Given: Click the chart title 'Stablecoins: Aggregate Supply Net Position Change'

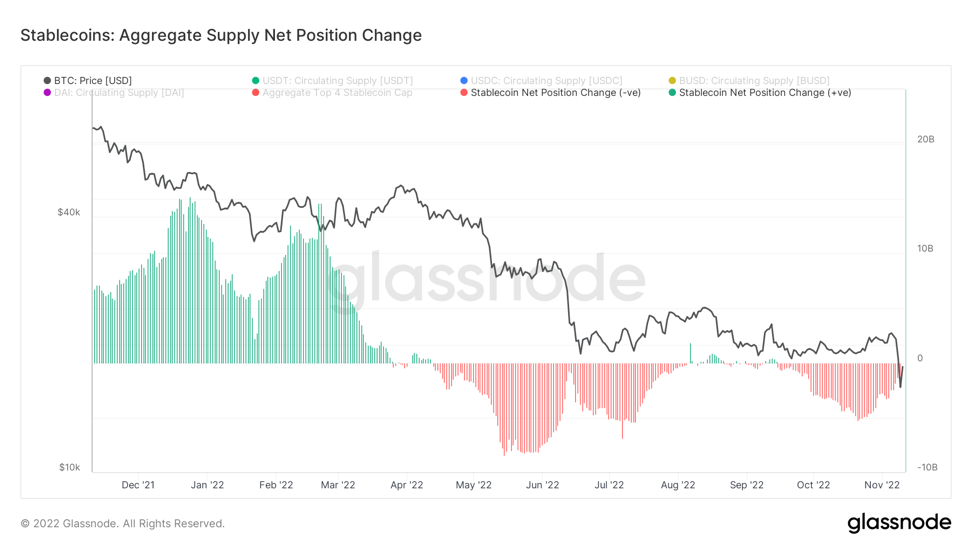Looking at the screenshot, I should tap(221, 36).
